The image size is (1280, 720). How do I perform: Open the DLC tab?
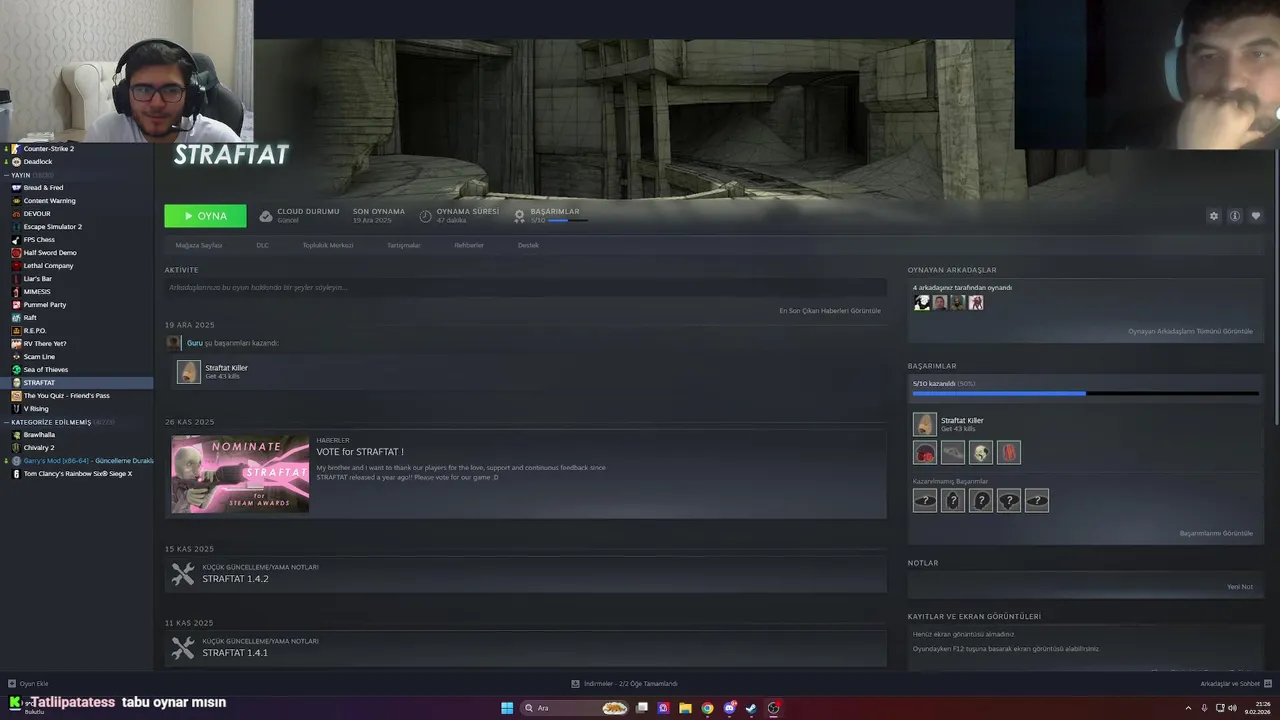[262, 245]
